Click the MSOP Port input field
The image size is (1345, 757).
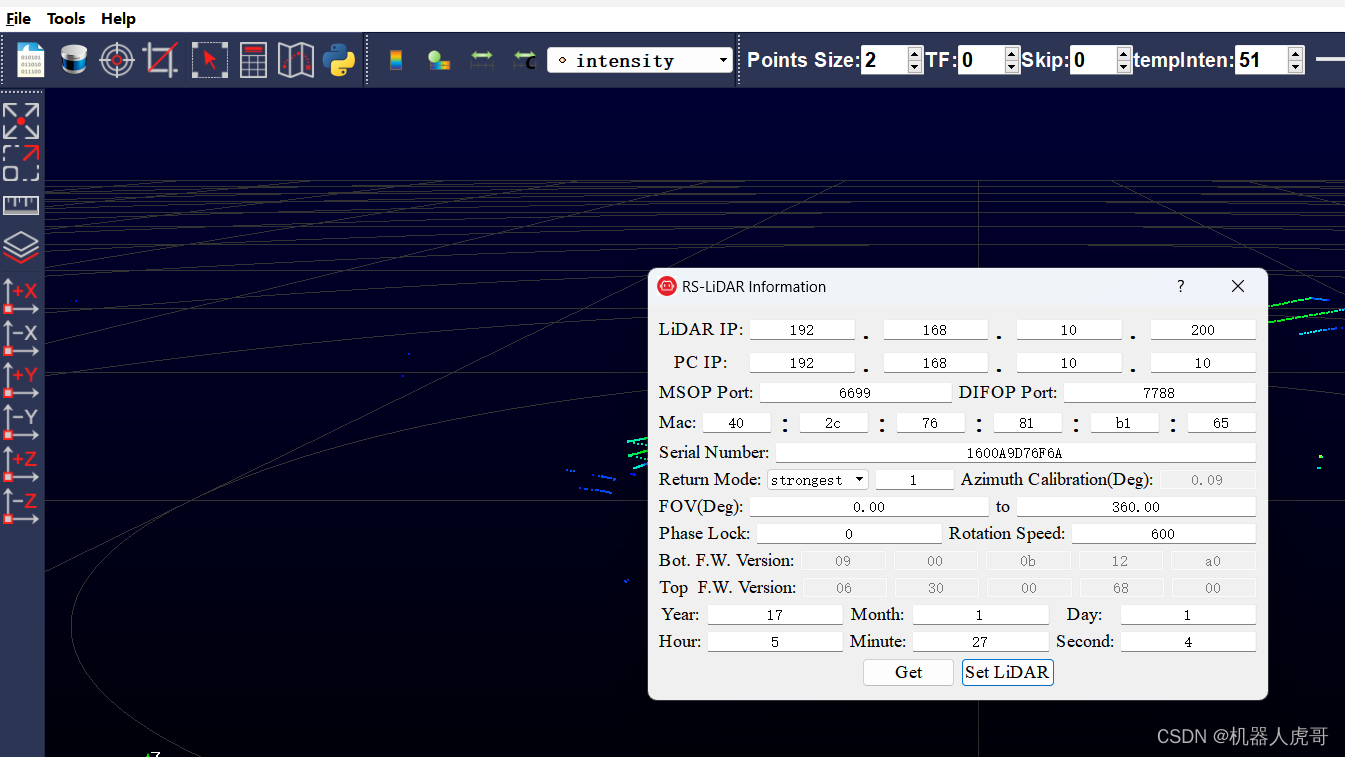coord(855,393)
